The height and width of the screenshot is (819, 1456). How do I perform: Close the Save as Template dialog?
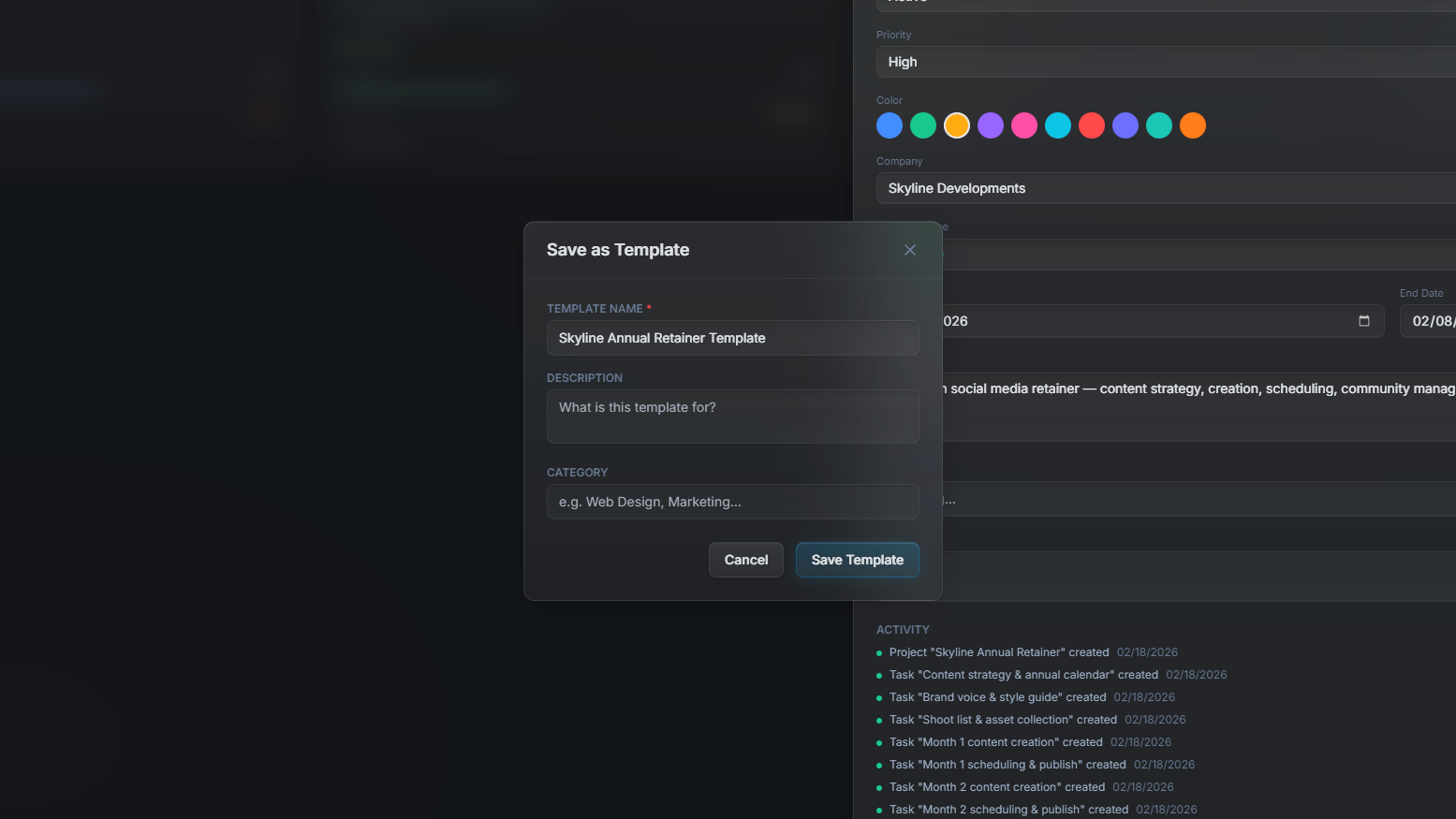pyautogui.click(x=909, y=250)
